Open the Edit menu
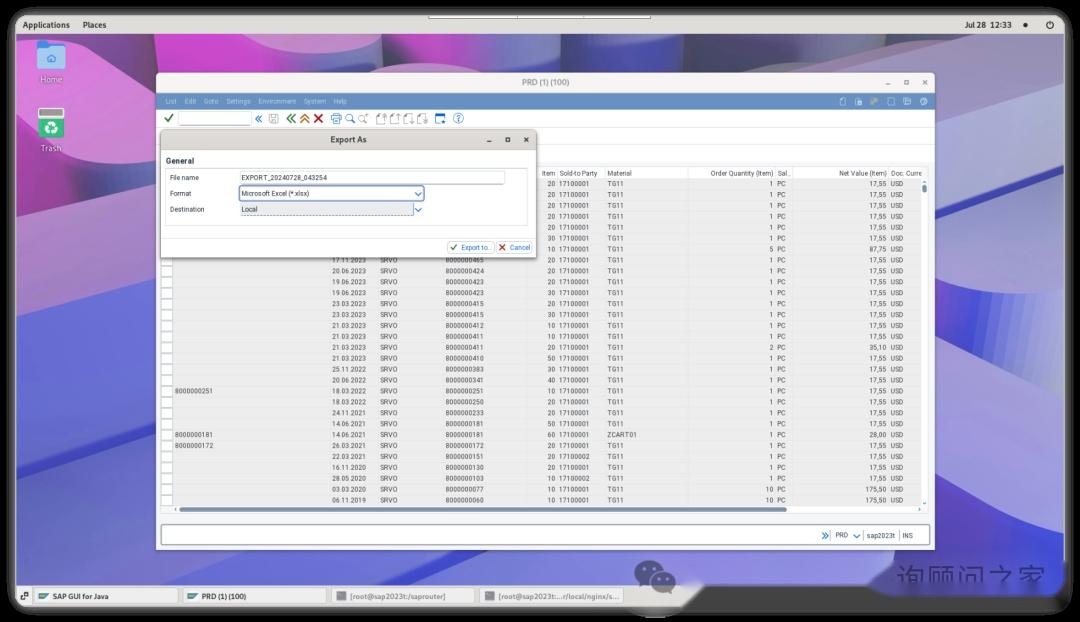The image size is (1080, 622). [x=190, y=101]
